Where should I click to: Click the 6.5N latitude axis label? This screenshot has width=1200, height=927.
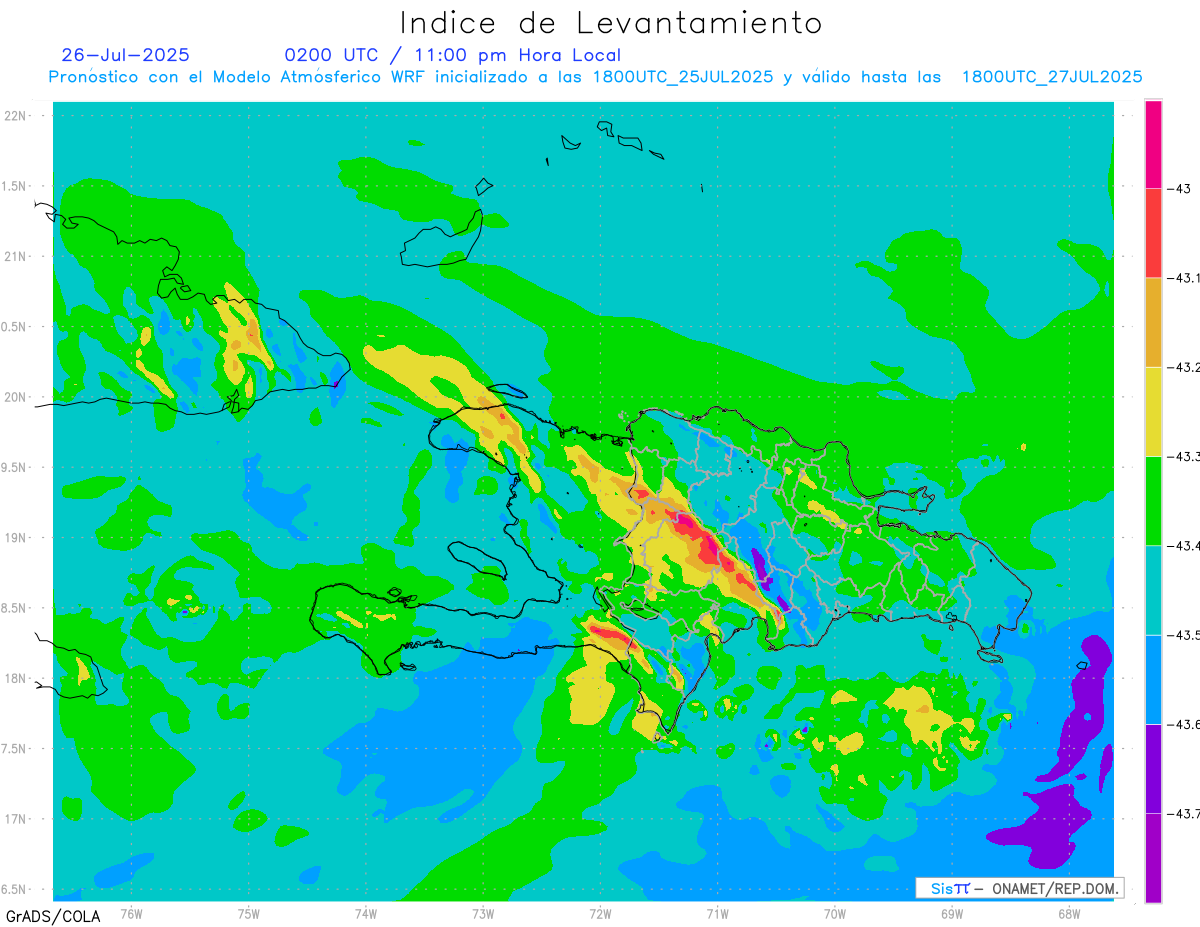point(15,889)
